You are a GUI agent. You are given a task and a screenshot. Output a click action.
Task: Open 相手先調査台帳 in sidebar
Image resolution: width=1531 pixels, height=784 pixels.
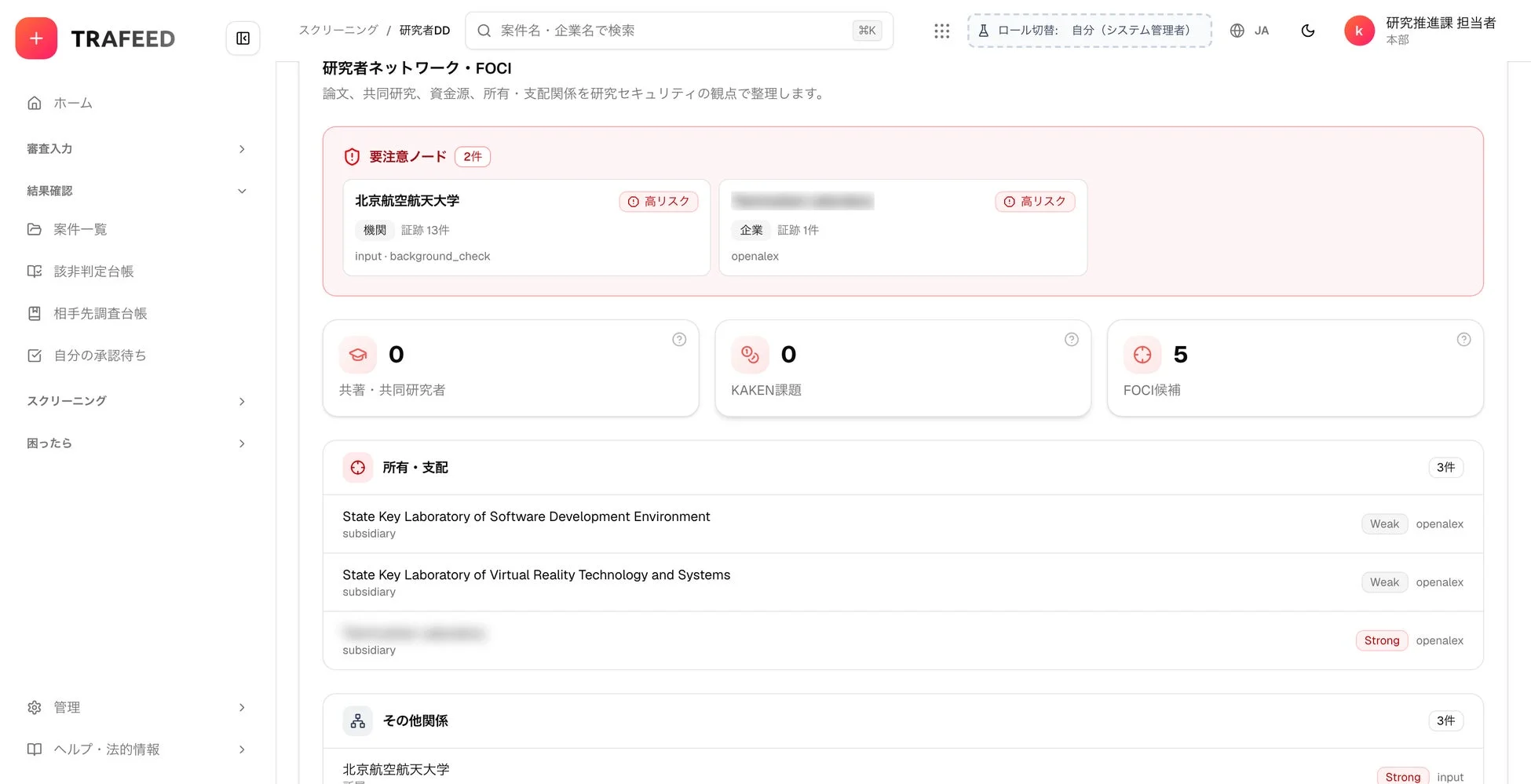137,314
